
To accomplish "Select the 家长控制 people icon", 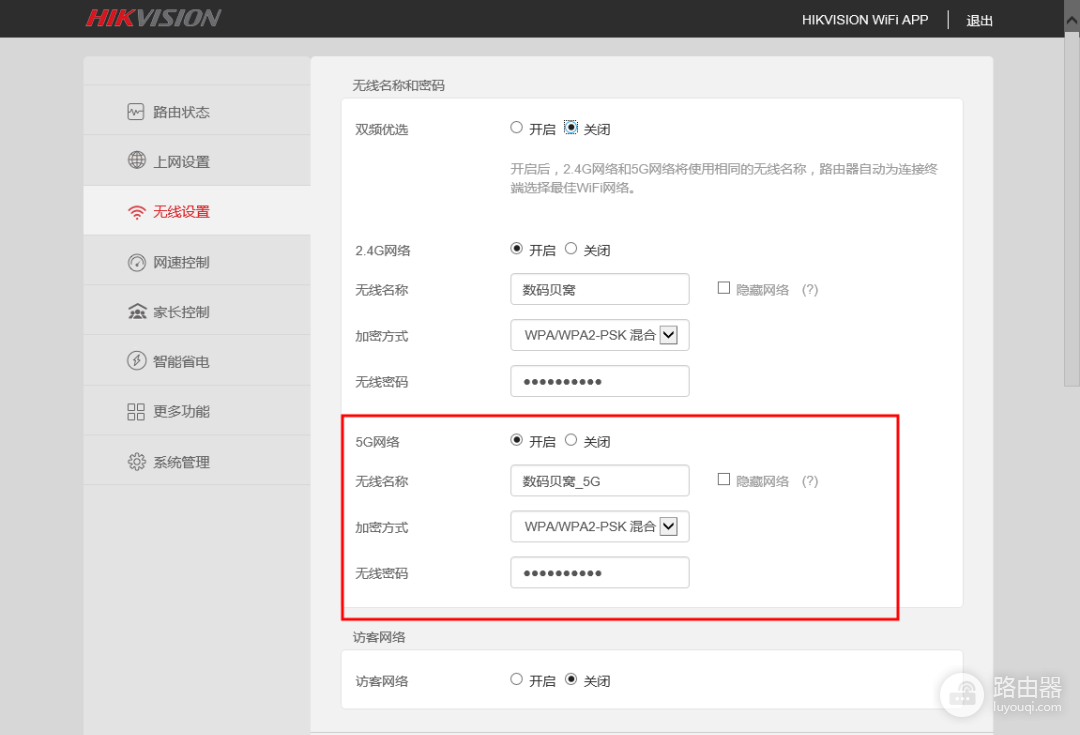I will point(136,310).
